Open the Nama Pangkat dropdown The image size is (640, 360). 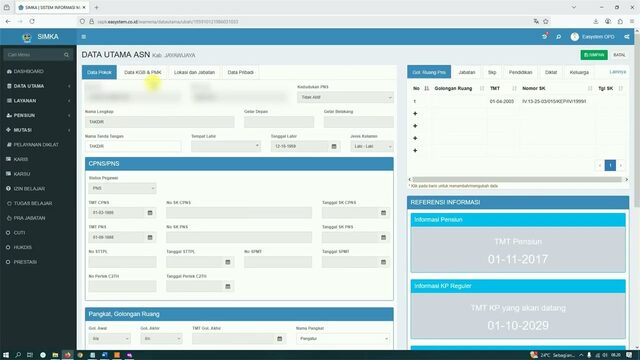click(x=343, y=338)
